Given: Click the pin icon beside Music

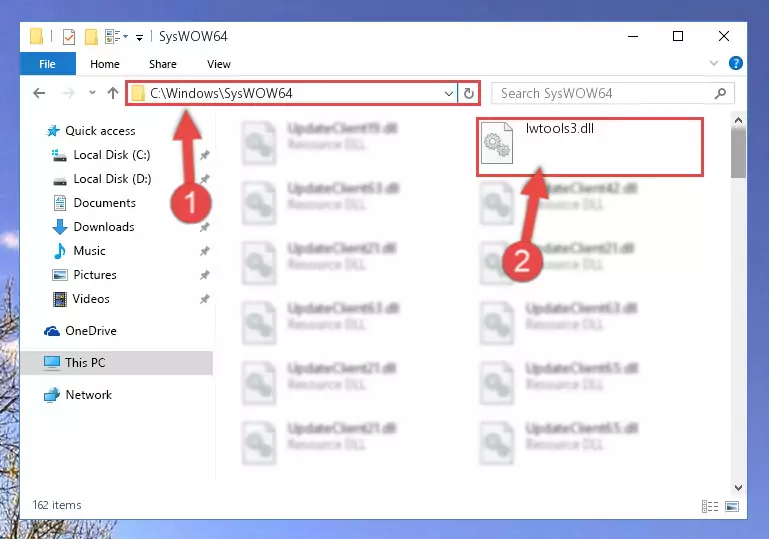Looking at the screenshot, I should [205, 251].
